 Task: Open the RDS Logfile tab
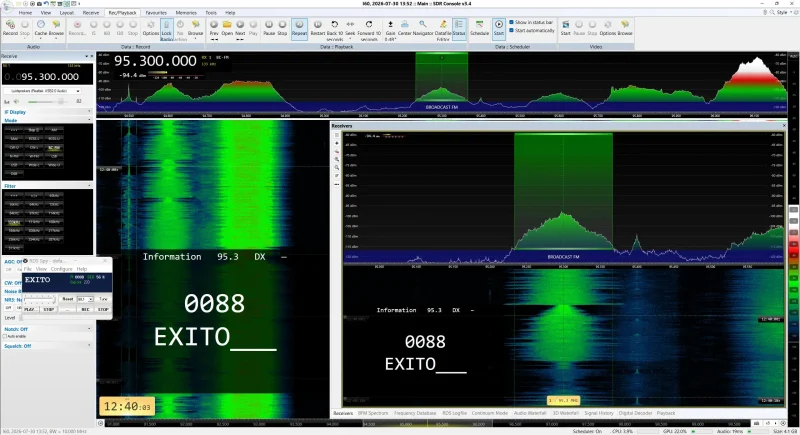[x=454, y=413]
